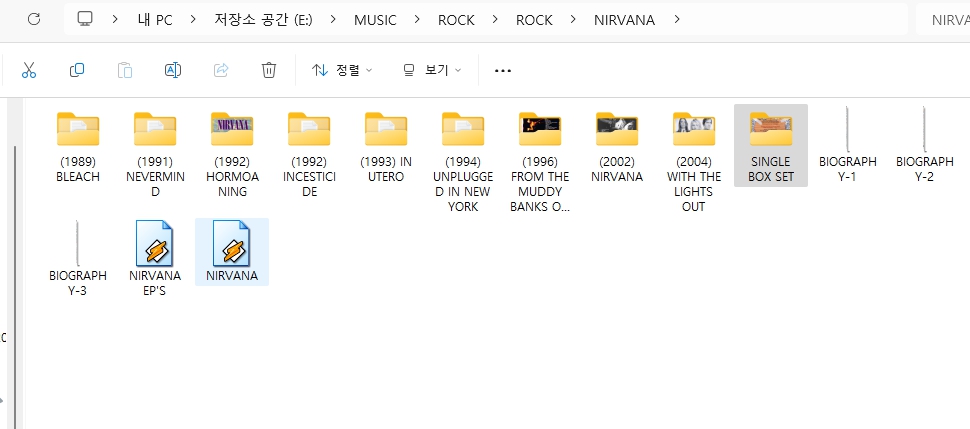This screenshot has height=429, width=970.
Task: Select the (1992) INCESTICIDE folder
Action: [309, 154]
